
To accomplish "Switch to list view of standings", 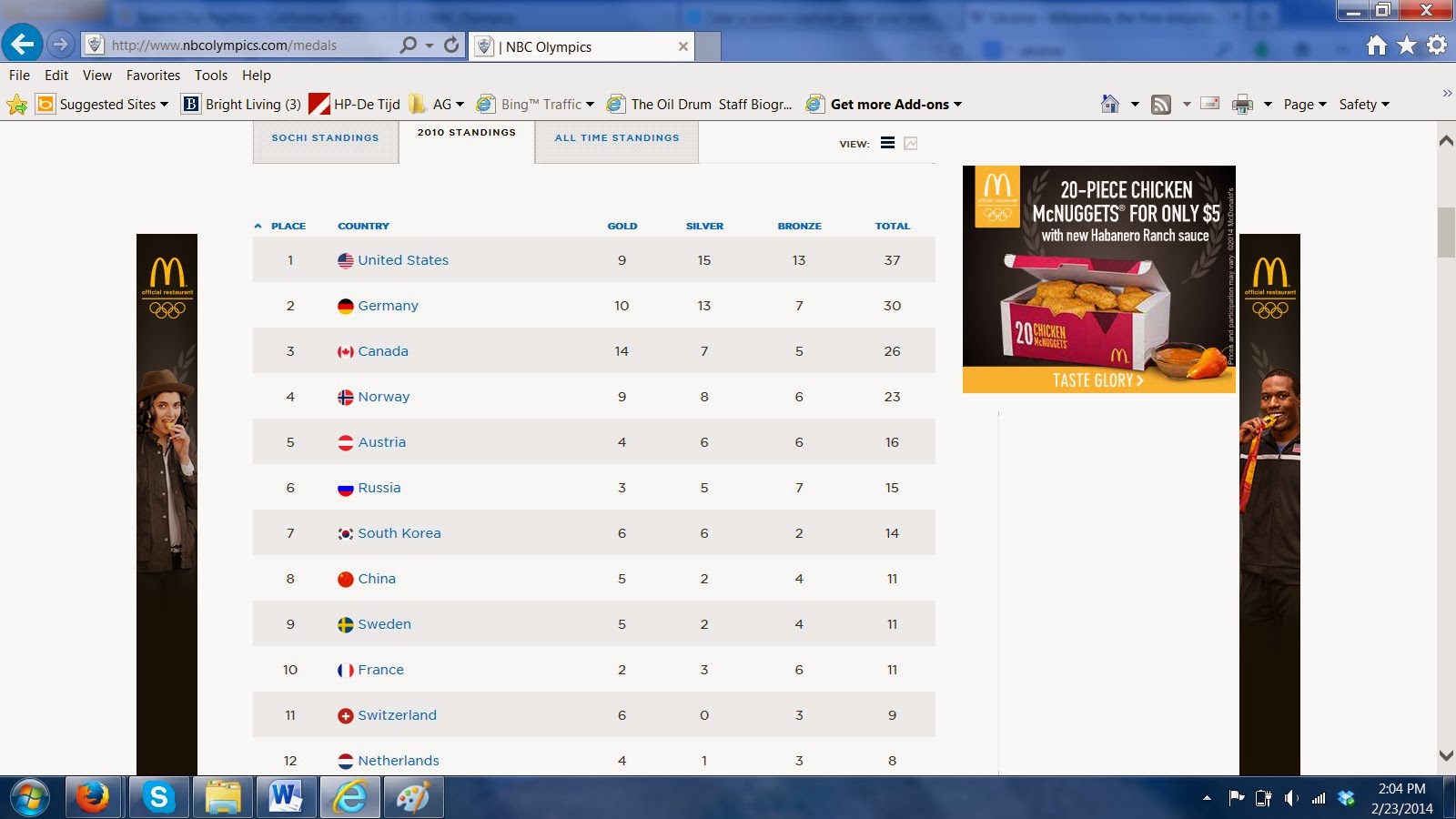I will [887, 143].
